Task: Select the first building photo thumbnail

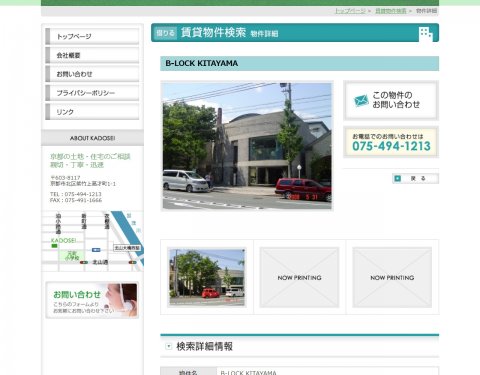Action: click(x=207, y=277)
